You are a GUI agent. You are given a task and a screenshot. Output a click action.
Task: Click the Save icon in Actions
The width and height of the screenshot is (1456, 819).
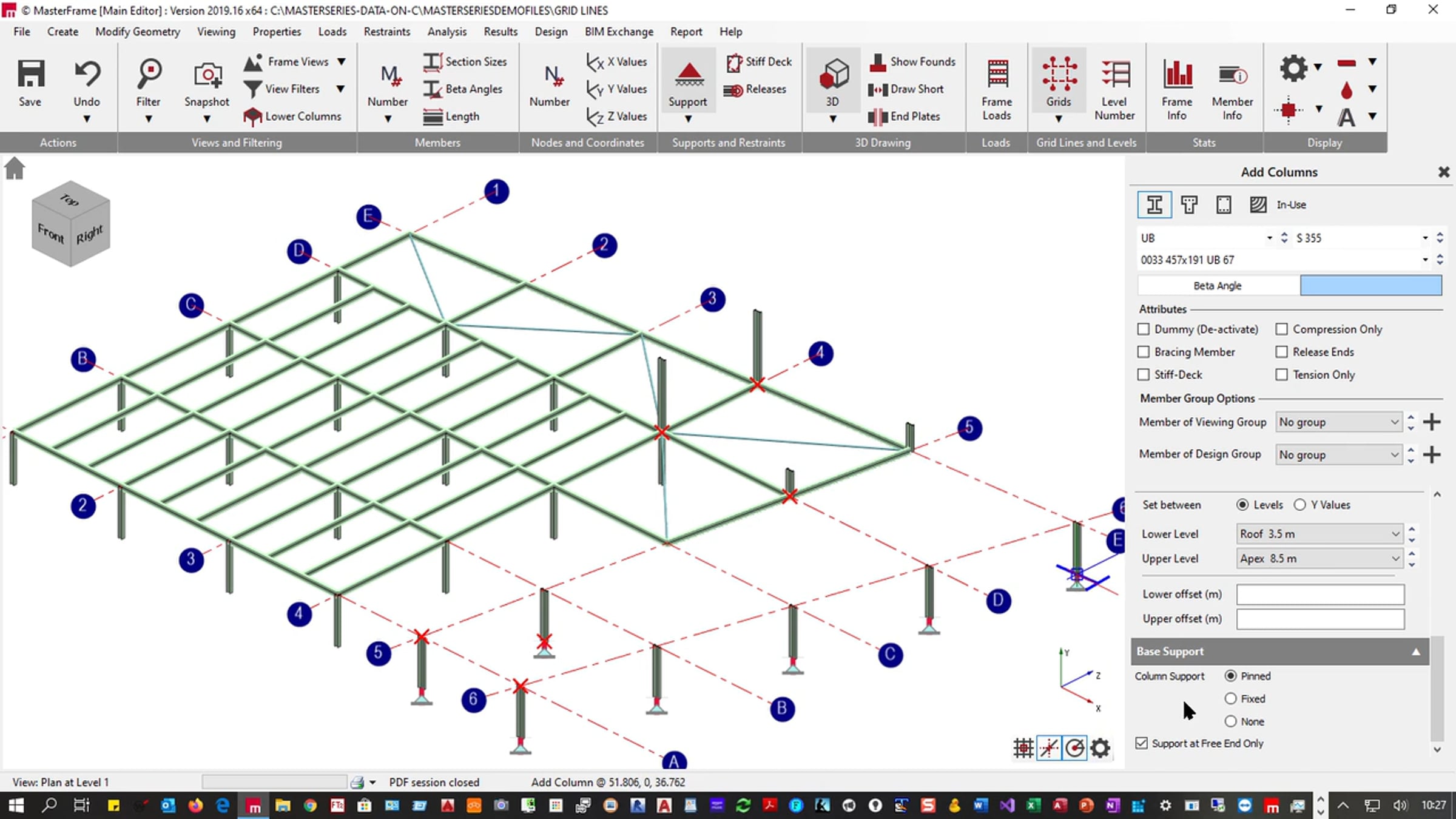click(30, 75)
